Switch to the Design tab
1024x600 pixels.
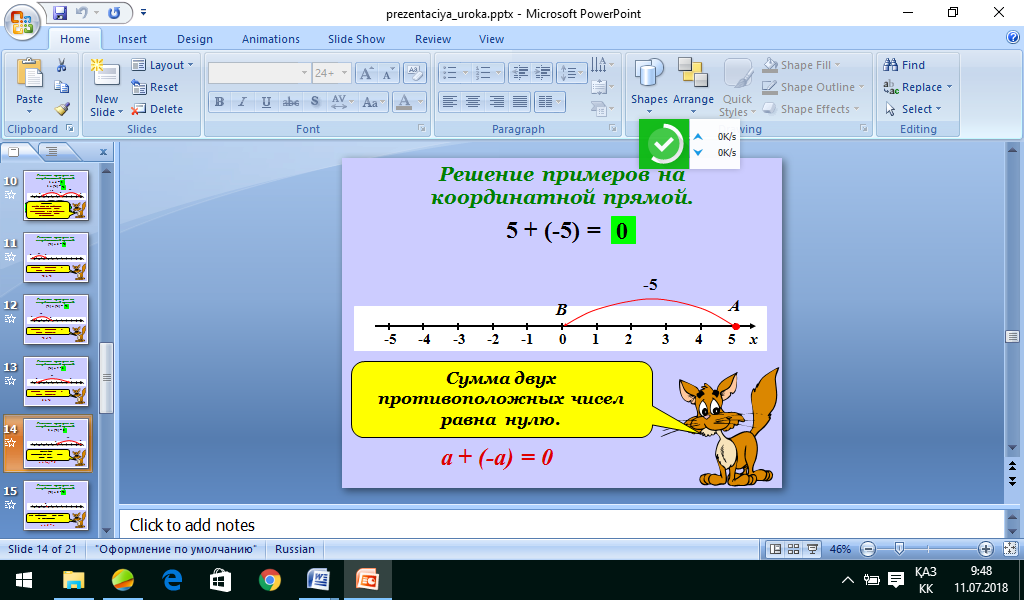(x=195, y=39)
